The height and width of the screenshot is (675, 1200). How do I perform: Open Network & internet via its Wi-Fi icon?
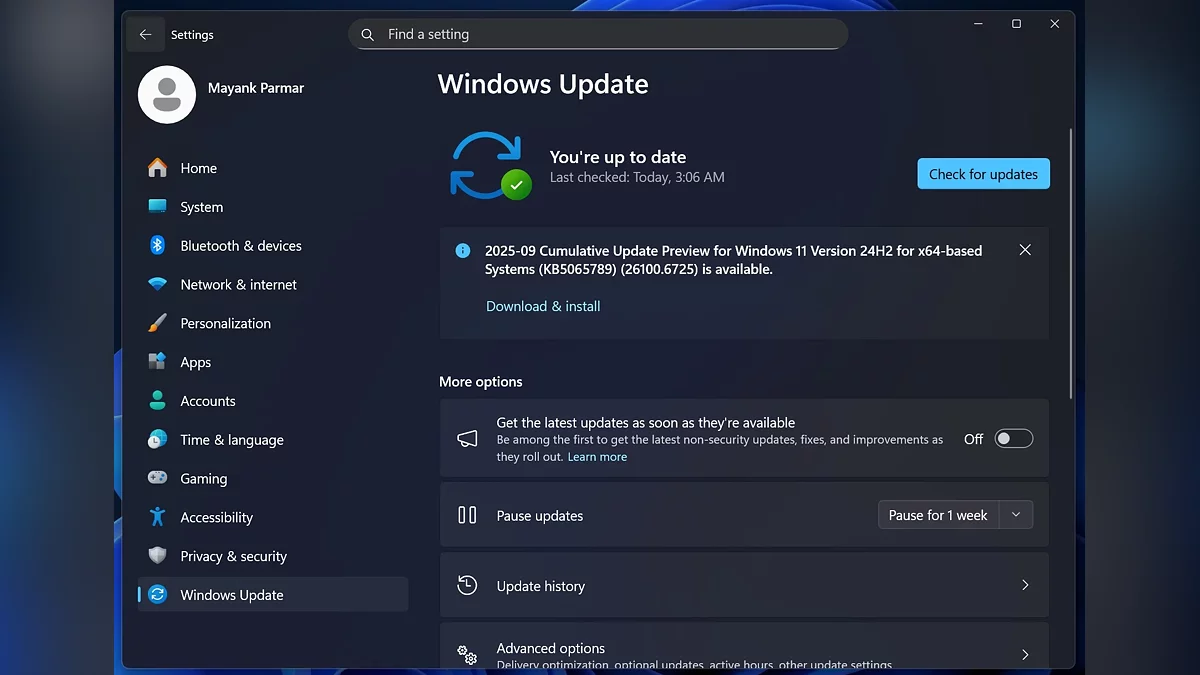click(157, 285)
